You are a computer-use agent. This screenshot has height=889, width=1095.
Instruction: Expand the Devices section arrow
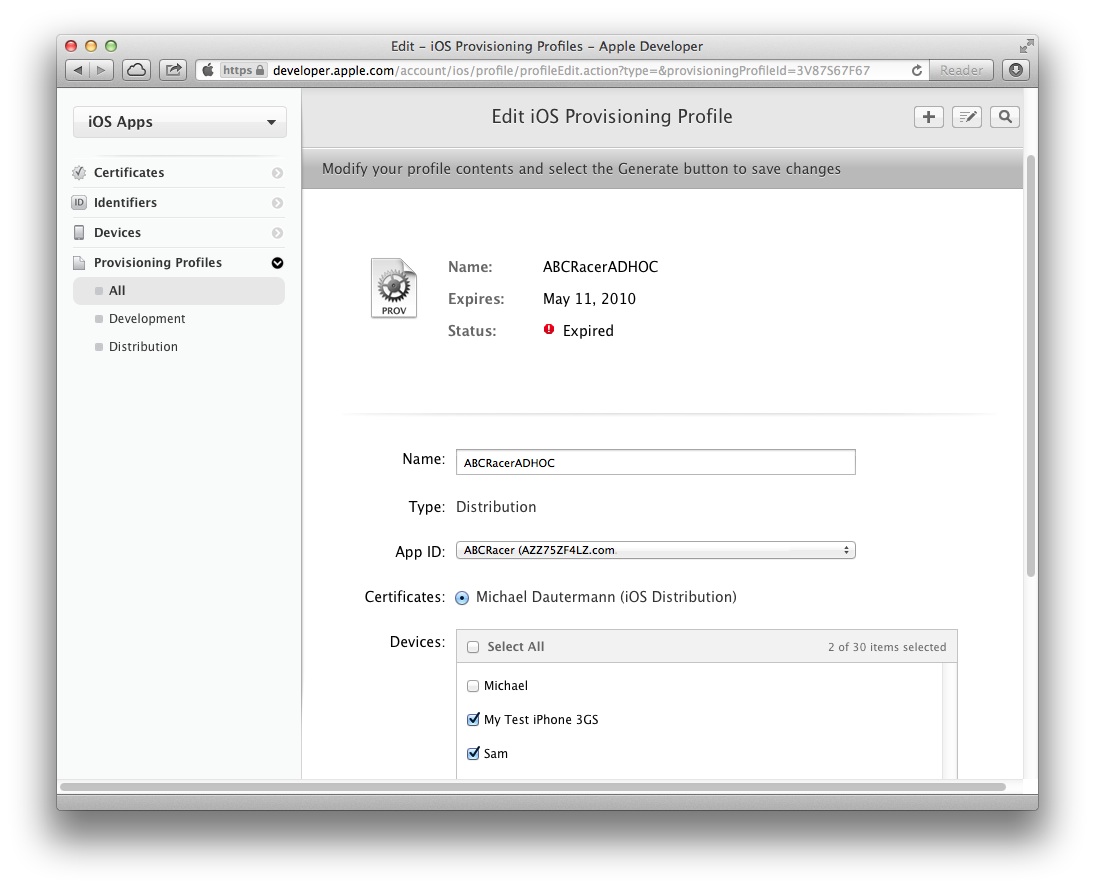277,233
